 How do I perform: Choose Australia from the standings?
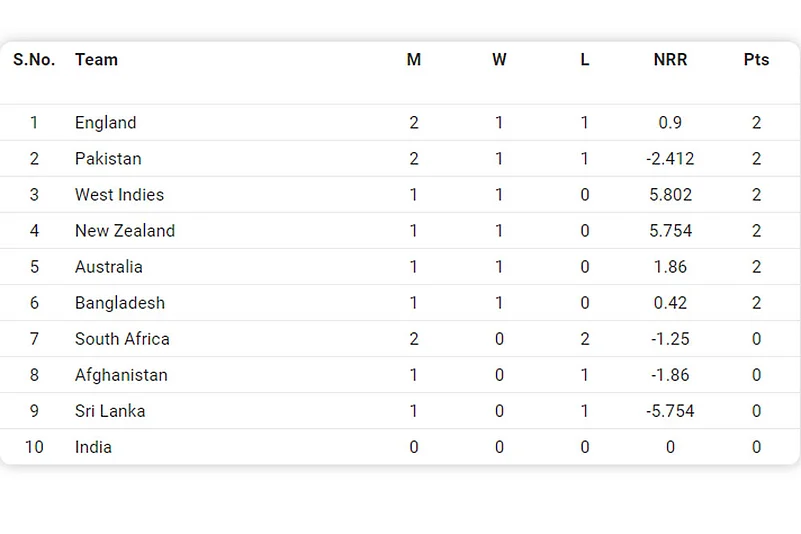(108, 267)
